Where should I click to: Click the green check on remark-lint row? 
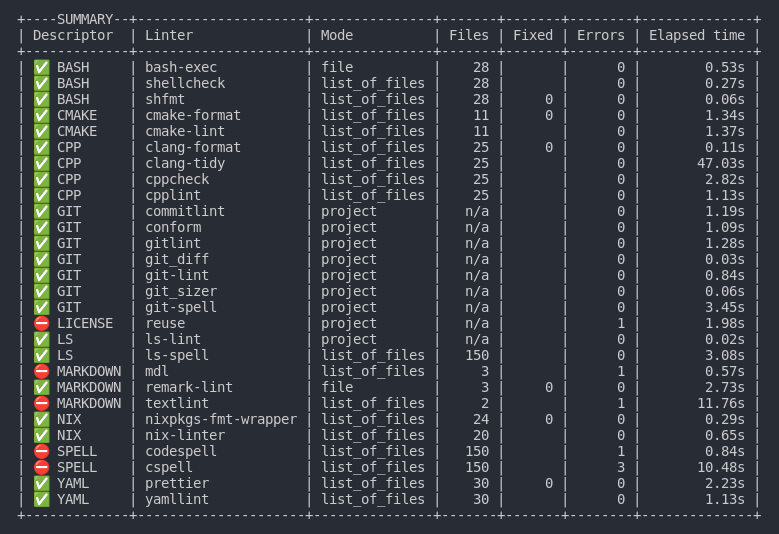41,387
